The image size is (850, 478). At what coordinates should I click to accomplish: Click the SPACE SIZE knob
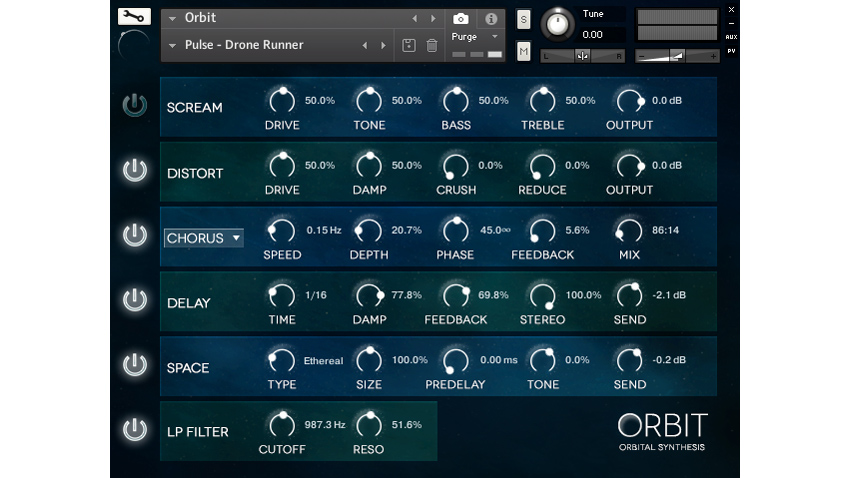tap(369, 360)
